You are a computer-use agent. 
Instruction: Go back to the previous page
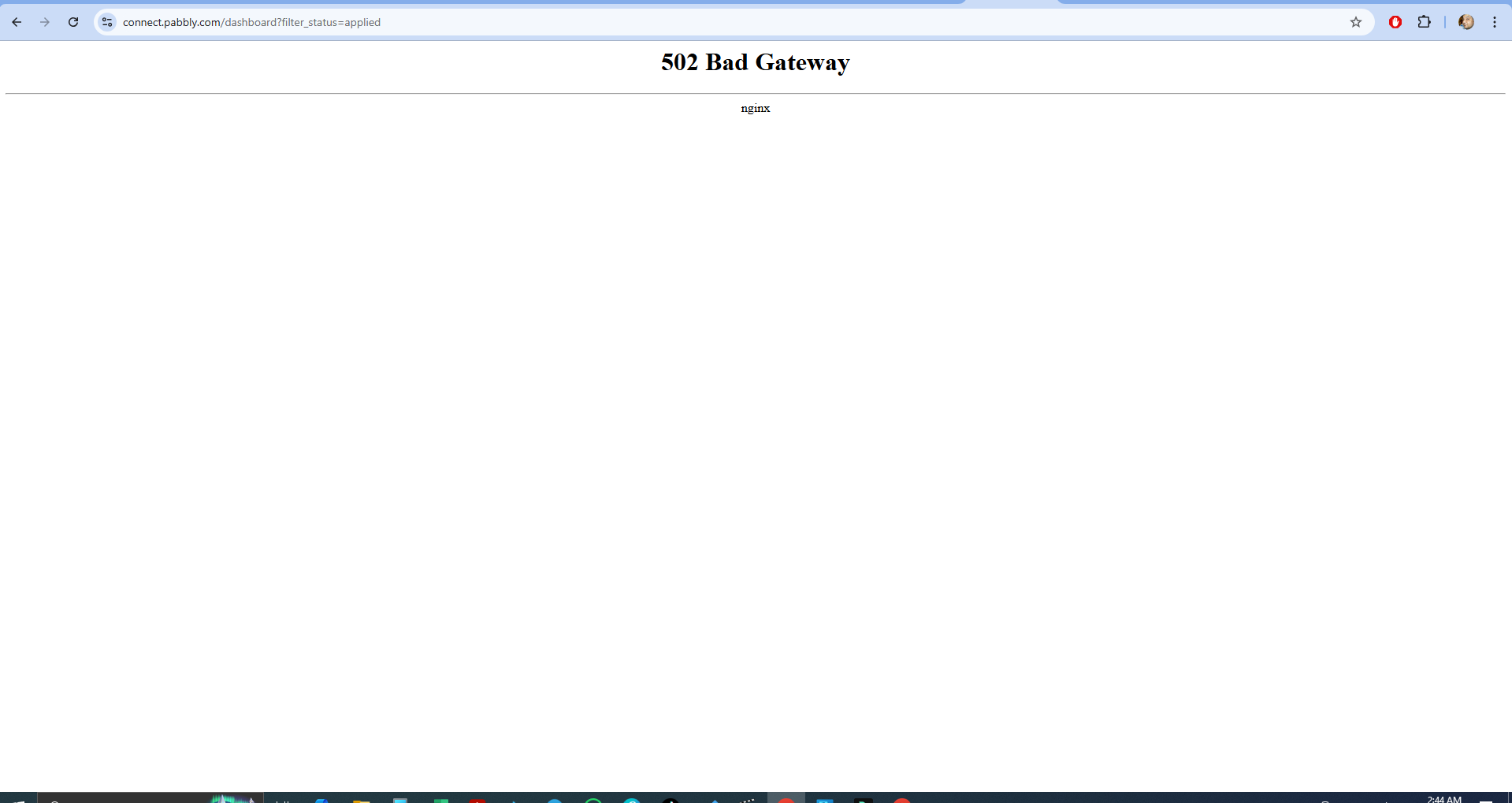pos(17,22)
